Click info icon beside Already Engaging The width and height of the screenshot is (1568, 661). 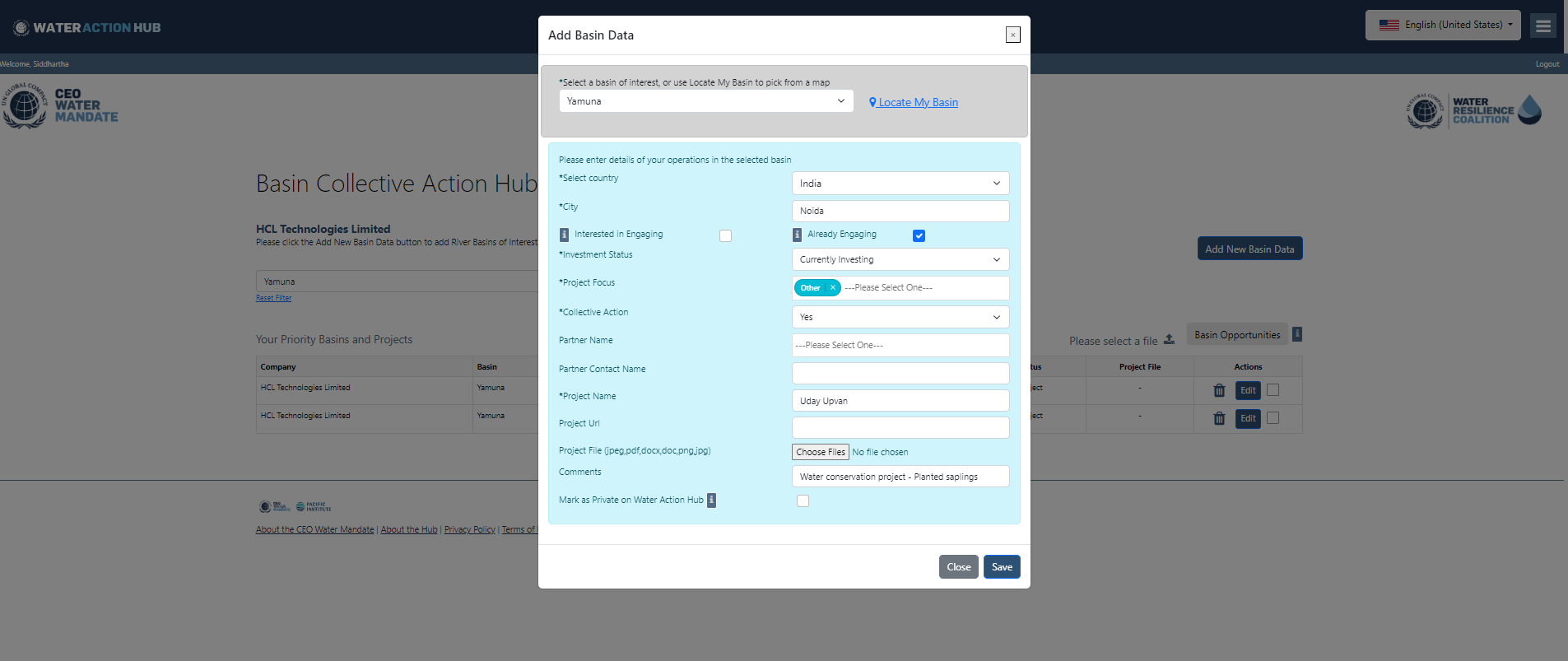[797, 235]
